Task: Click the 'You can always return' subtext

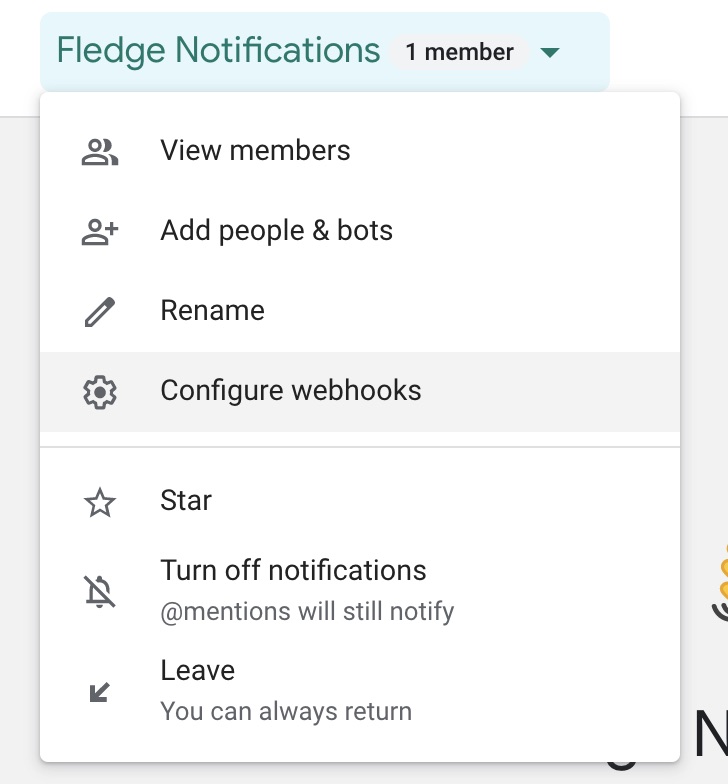Action: tap(286, 712)
